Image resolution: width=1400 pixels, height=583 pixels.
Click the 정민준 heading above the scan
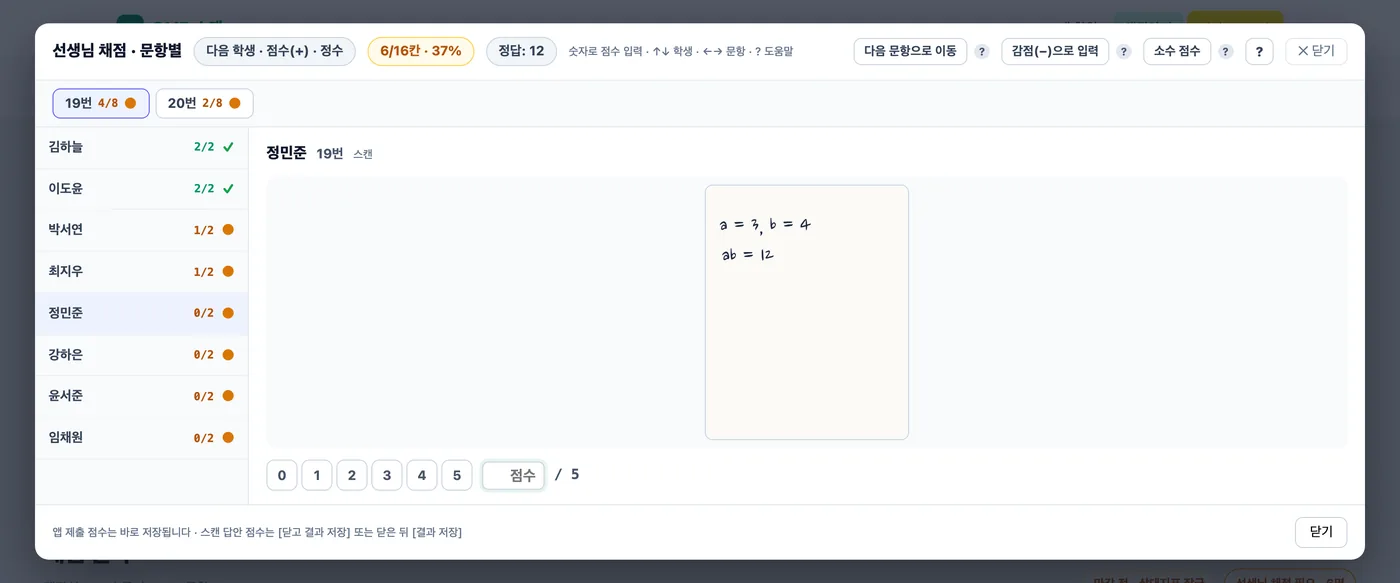286,153
